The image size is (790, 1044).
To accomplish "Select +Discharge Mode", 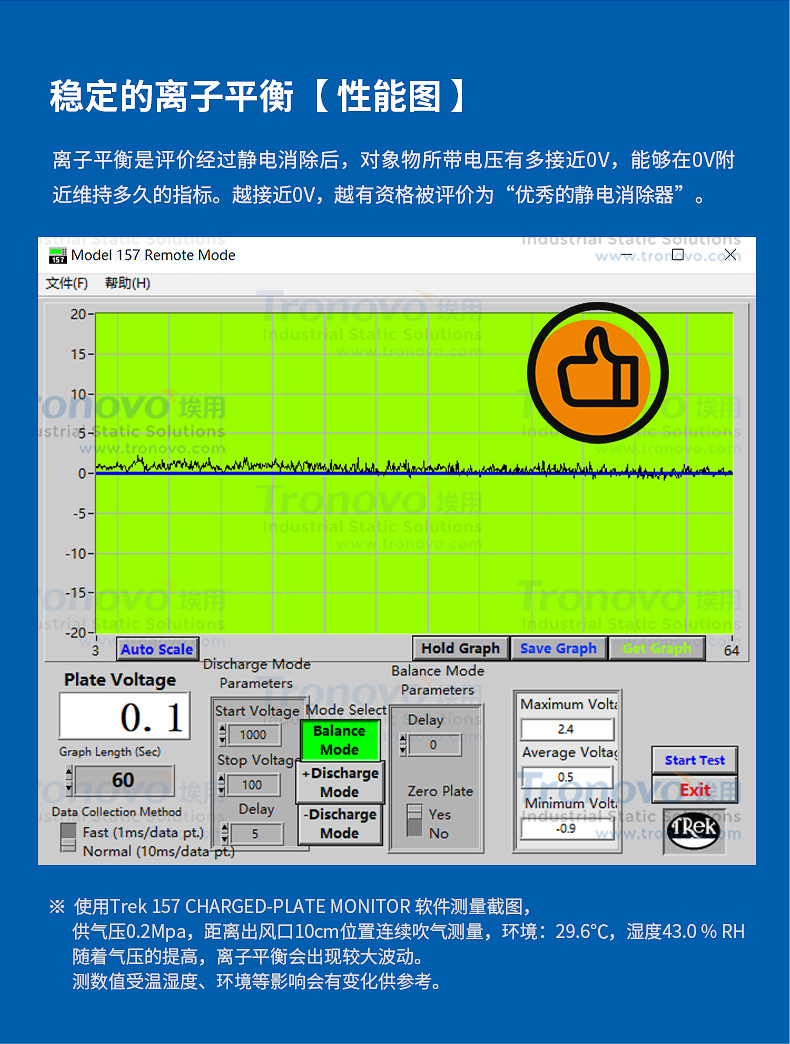I will 339,782.
